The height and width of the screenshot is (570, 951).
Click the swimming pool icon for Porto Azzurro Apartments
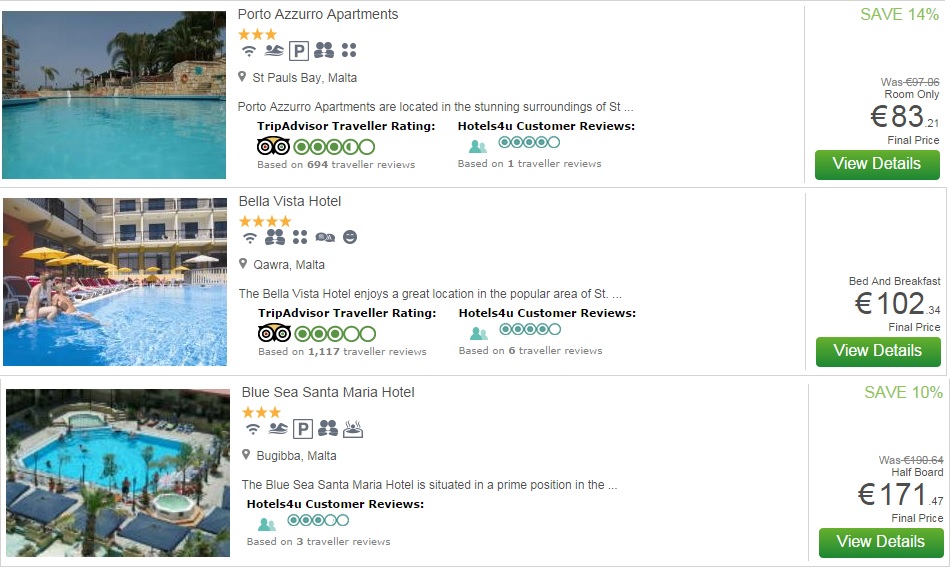click(x=274, y=50)
